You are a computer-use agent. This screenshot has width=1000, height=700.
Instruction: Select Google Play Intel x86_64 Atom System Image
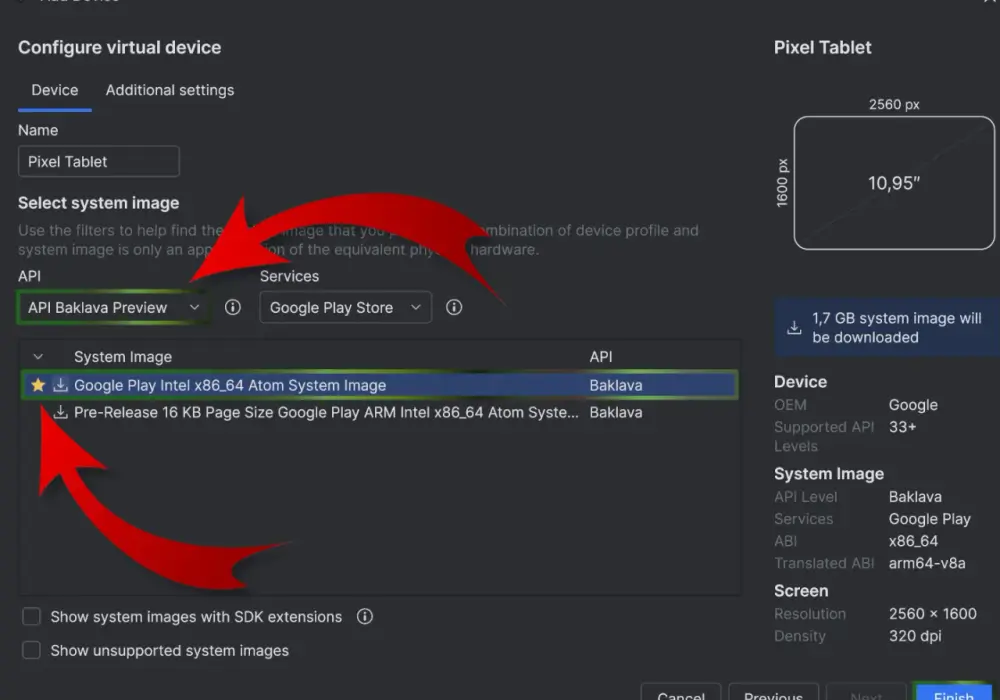click(x=379, y=385)
